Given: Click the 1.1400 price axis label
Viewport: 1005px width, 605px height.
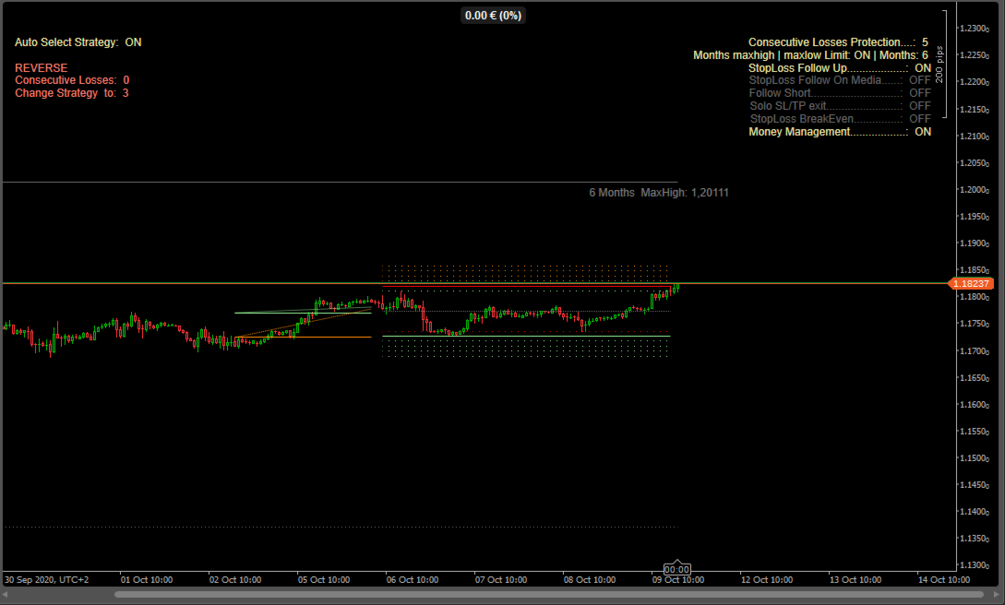Looking at the screenshot, I should pos(974,511).
